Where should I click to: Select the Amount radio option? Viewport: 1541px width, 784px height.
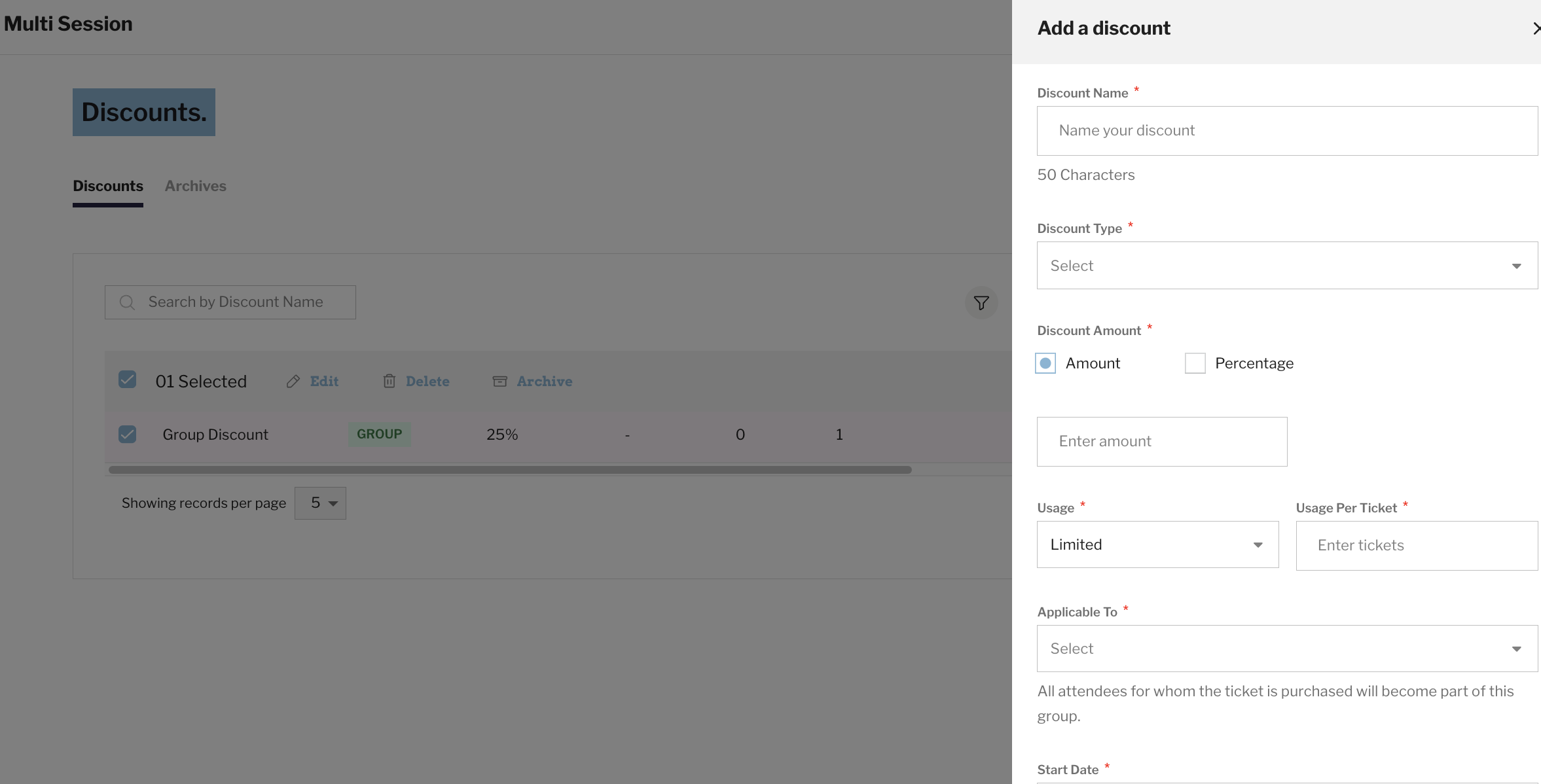click(x=1045, y=363)
